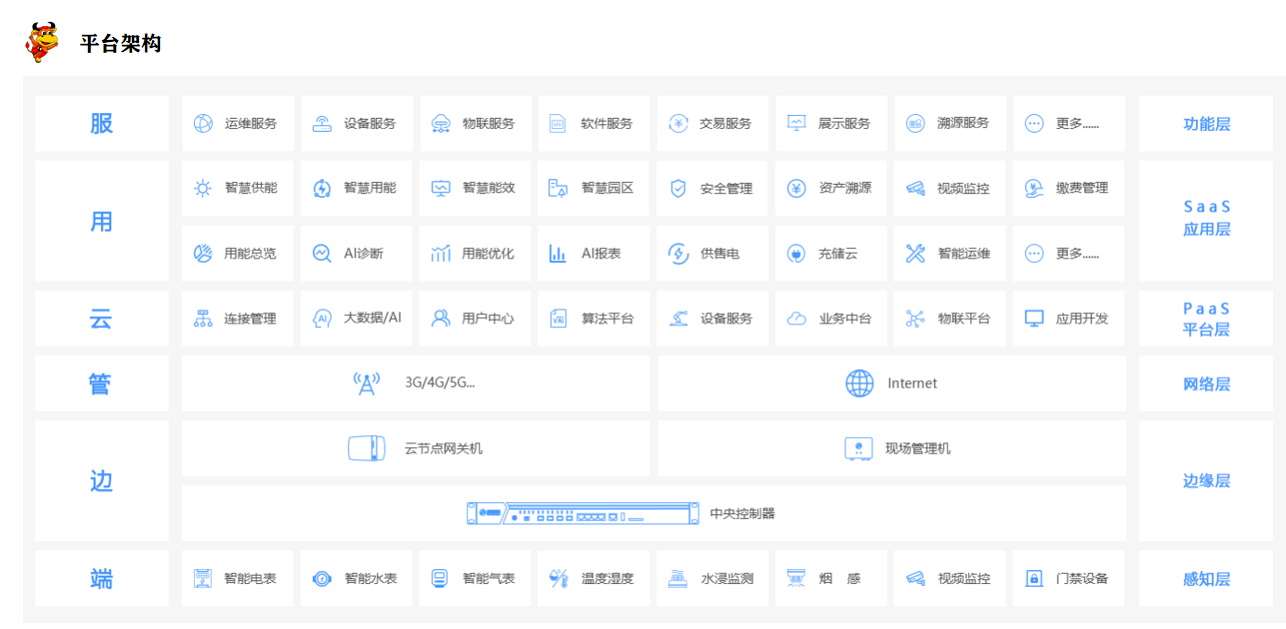The image size is (1286, 629).
Task: Click the 云节点网关机 device icon
Action: coord(366,448)
